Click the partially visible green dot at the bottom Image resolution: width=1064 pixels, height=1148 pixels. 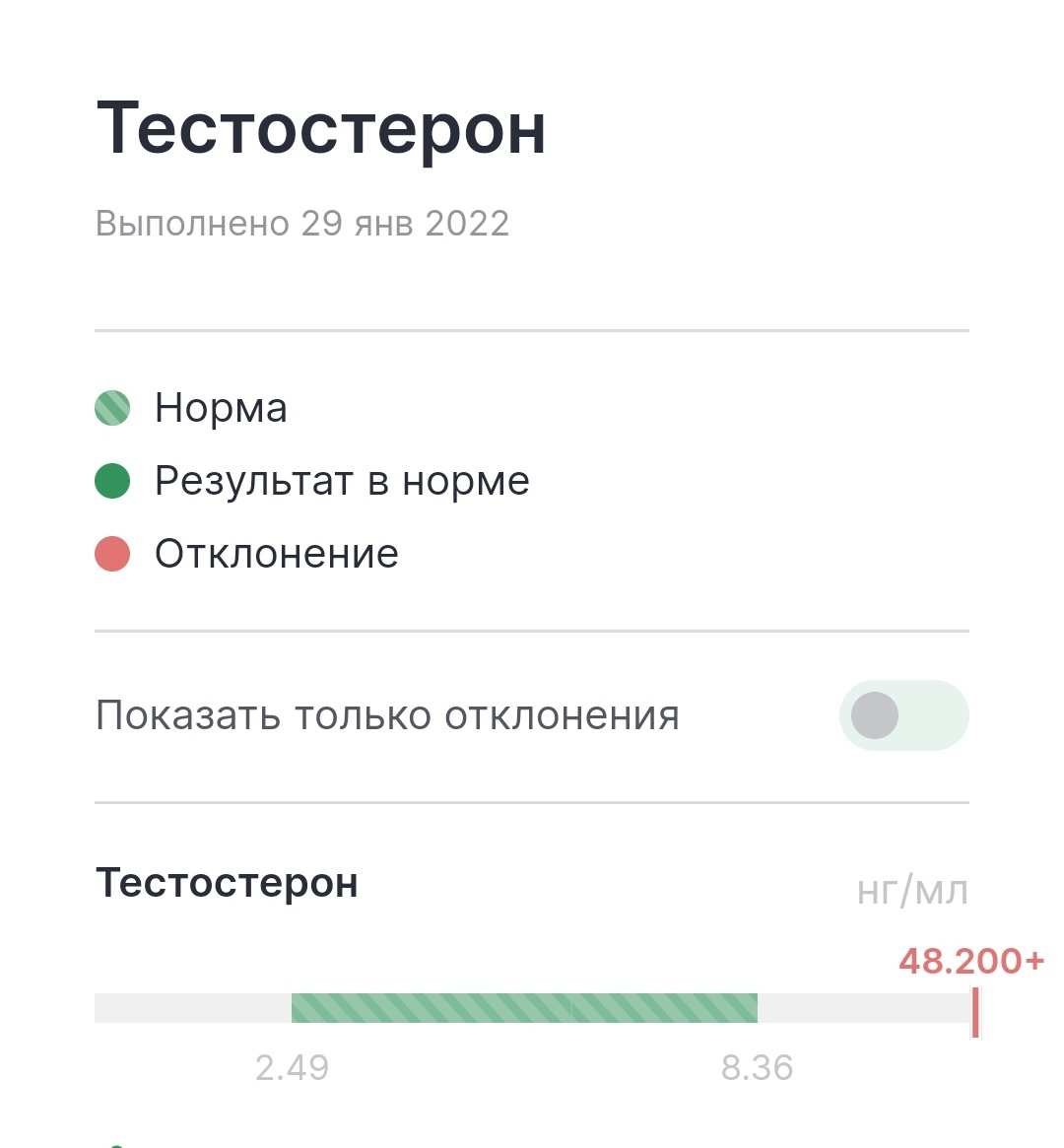[116, 1145]
